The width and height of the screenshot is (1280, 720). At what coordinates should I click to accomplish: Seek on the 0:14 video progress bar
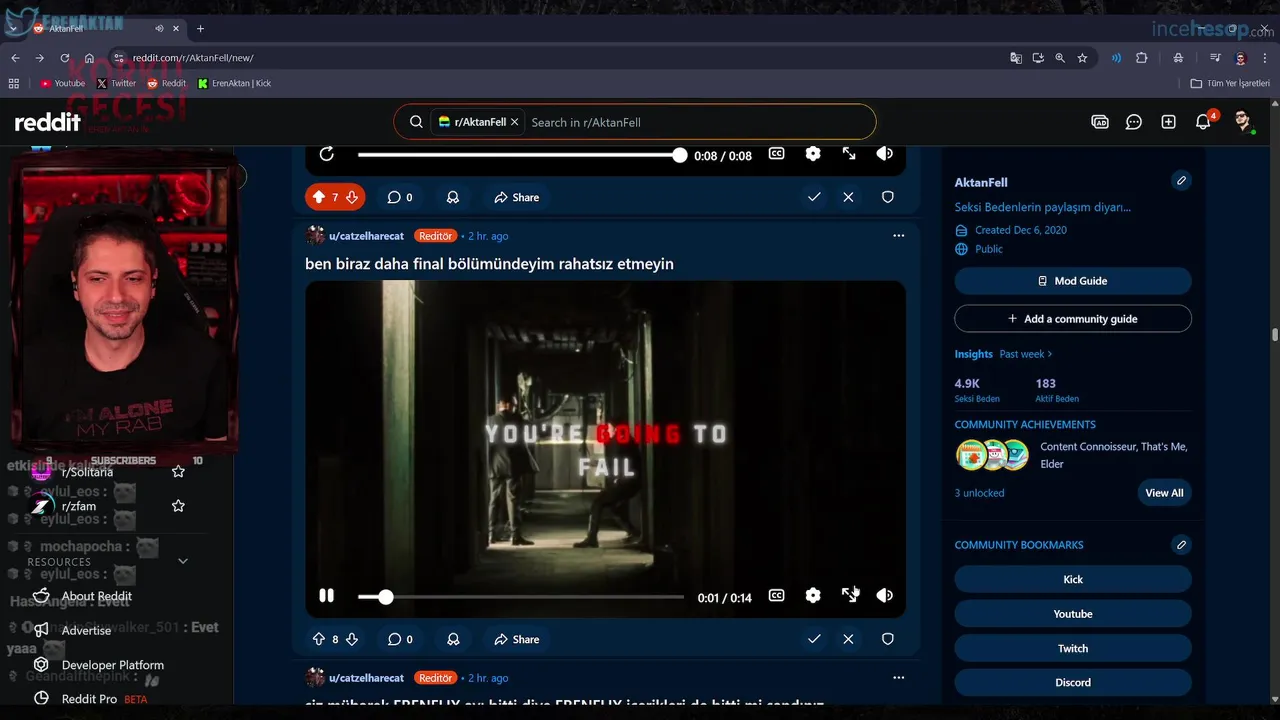click(521, 597)
